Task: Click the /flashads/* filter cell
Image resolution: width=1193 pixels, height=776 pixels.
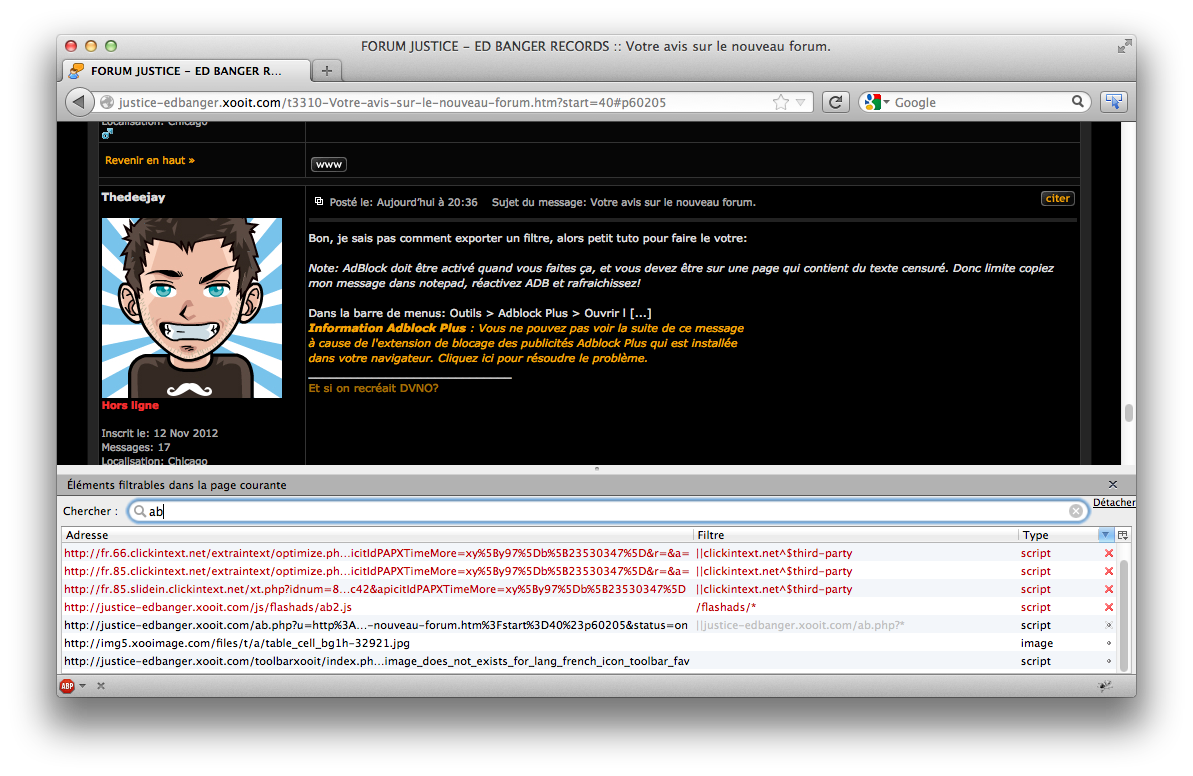Action: click(x=726, y=607)
